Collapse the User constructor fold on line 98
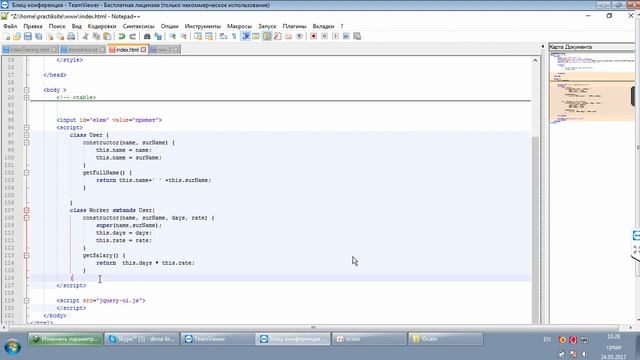The image size is (640, 360). tap(27, 142)
